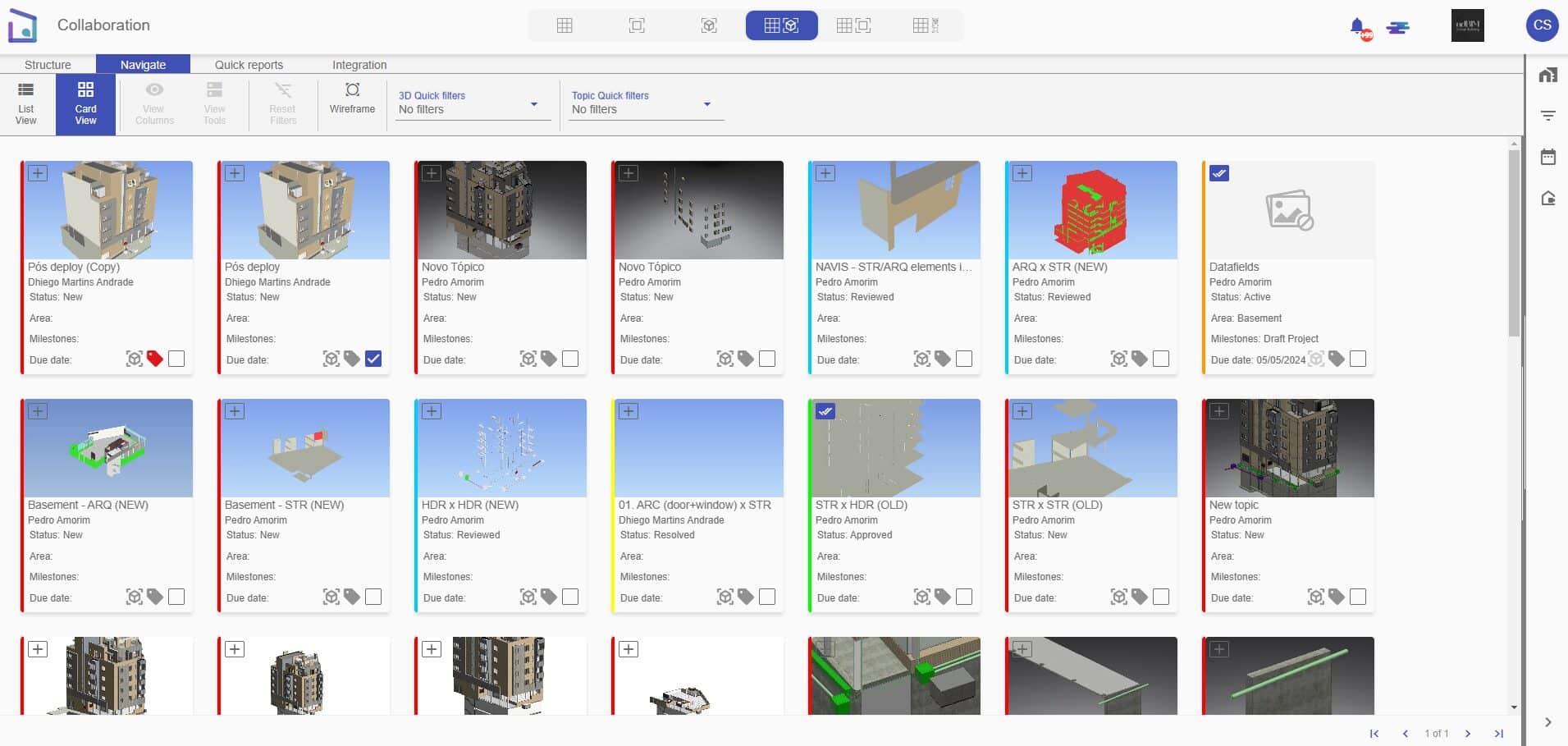Uncheck the Pós deploy card checkbox

point(373,359)
